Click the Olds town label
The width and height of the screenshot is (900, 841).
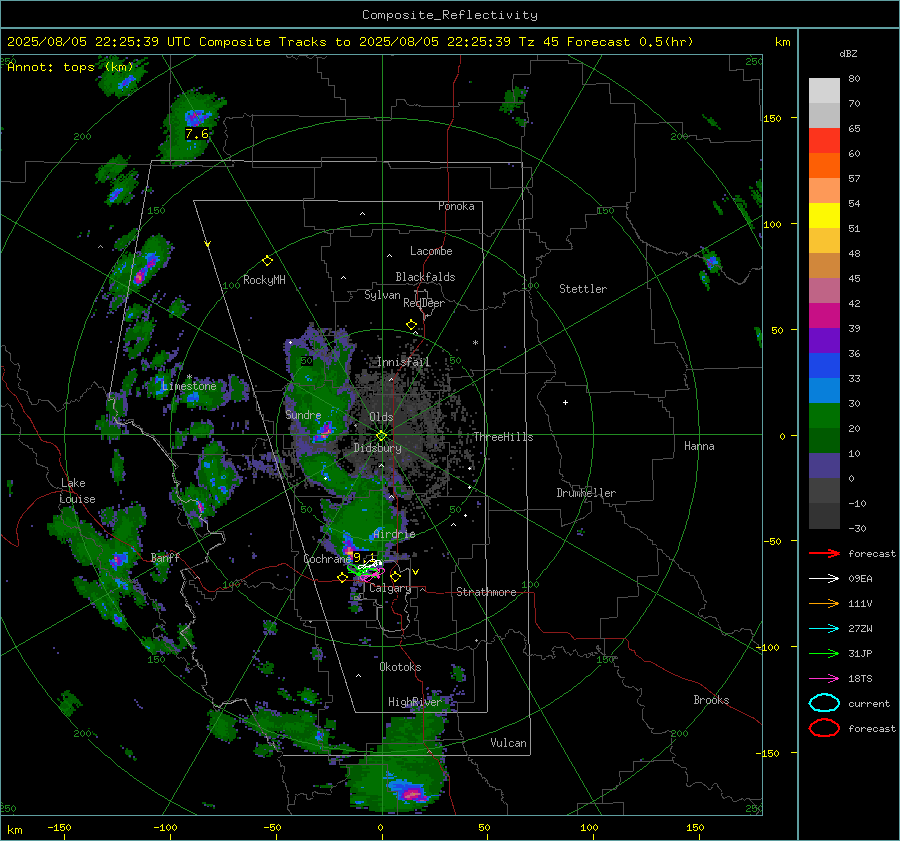click(x=381, y=417)
